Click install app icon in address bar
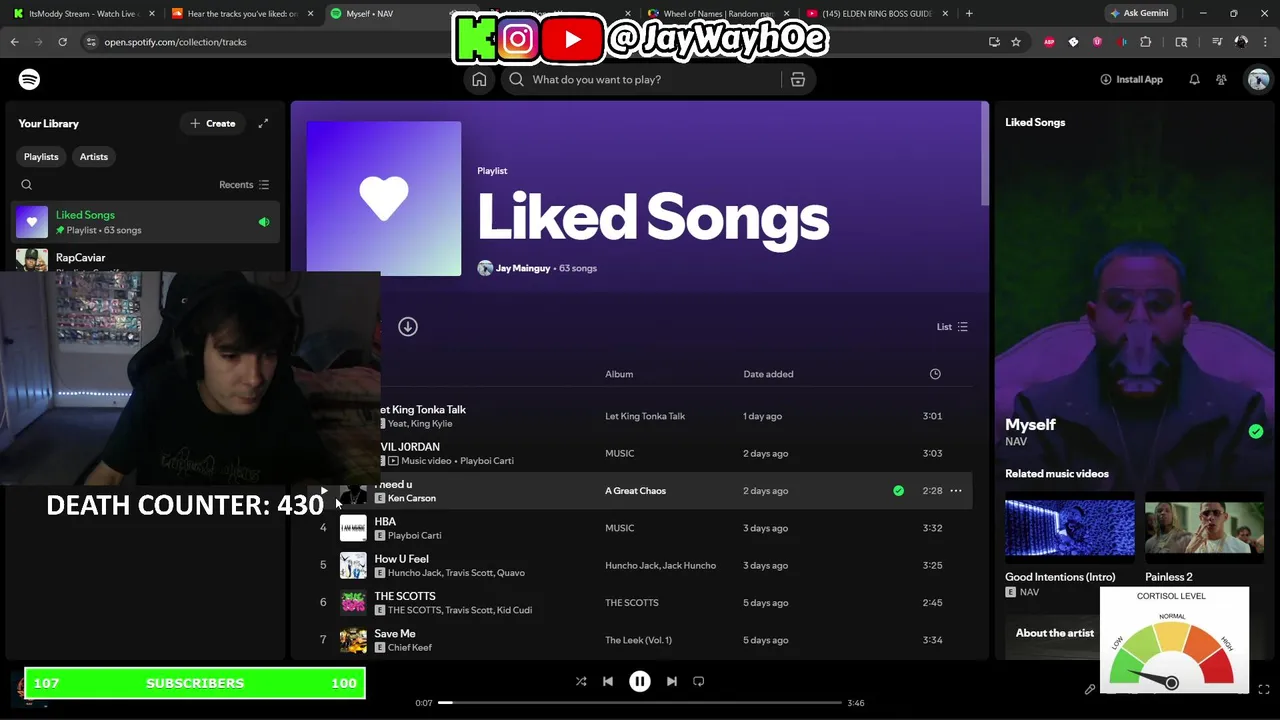1280x720 pixels. click(994, 42)
